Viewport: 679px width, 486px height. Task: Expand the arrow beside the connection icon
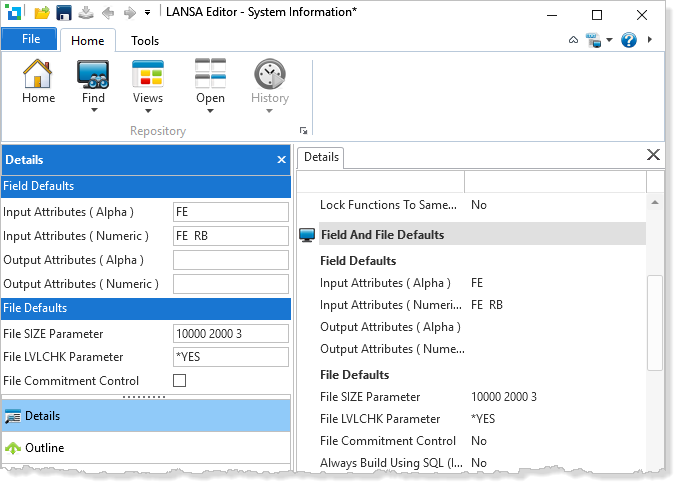(609, 40)
